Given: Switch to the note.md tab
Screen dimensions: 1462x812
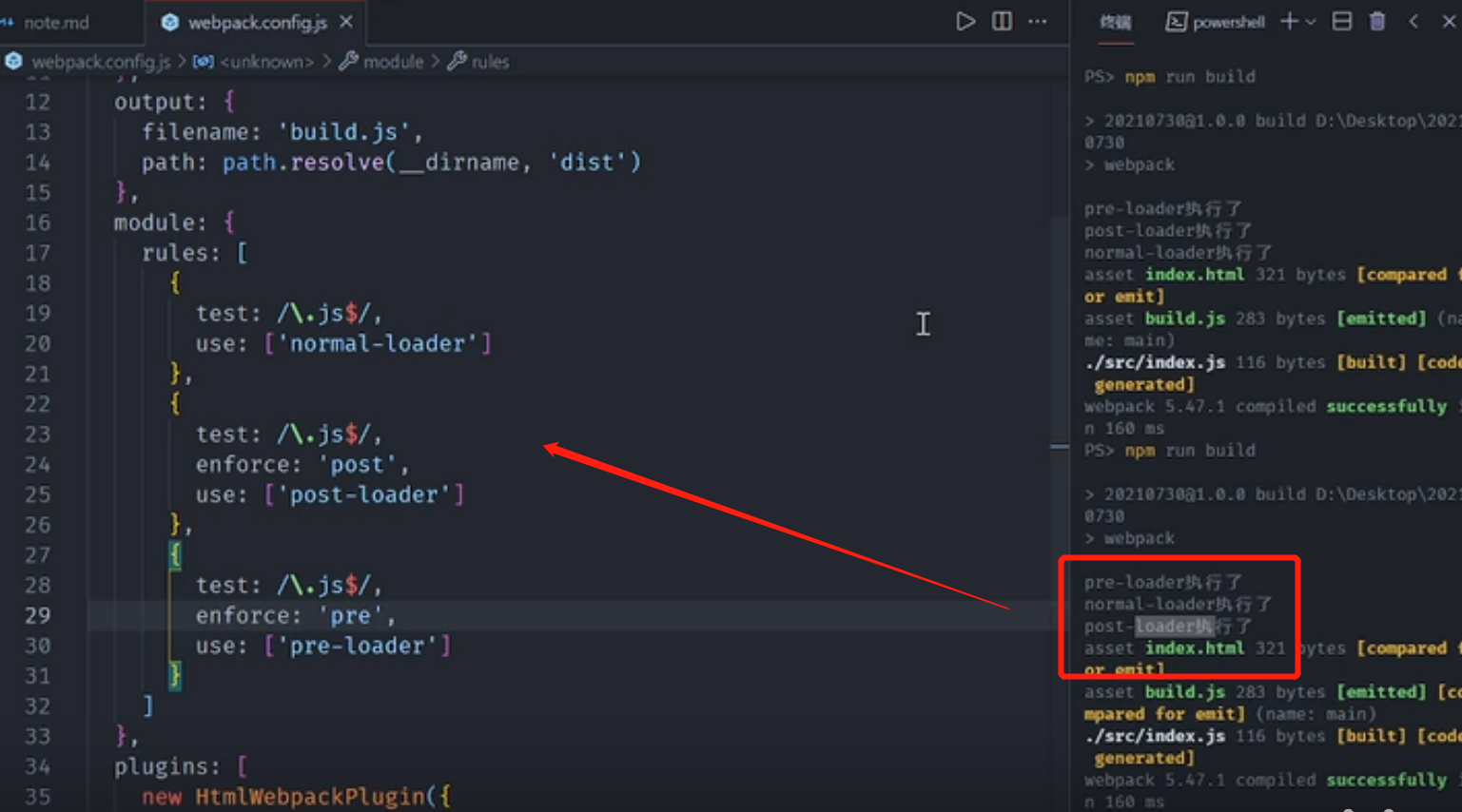Looking at the screenshot, I should pos(55,22).
